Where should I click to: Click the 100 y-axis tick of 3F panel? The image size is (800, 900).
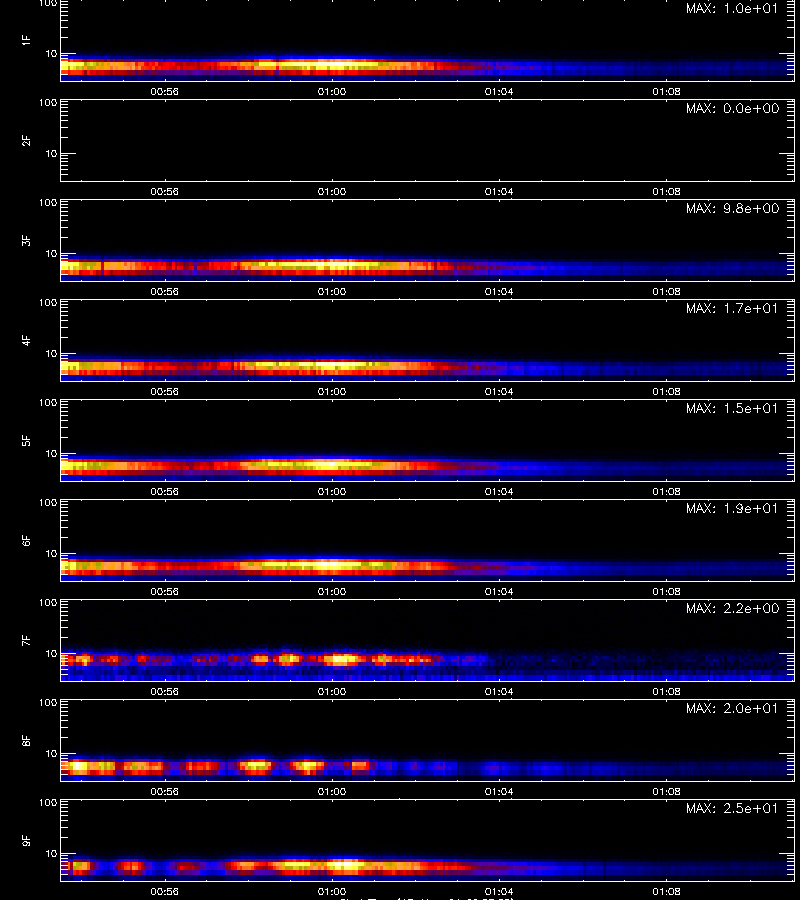(x=48, y=203)
